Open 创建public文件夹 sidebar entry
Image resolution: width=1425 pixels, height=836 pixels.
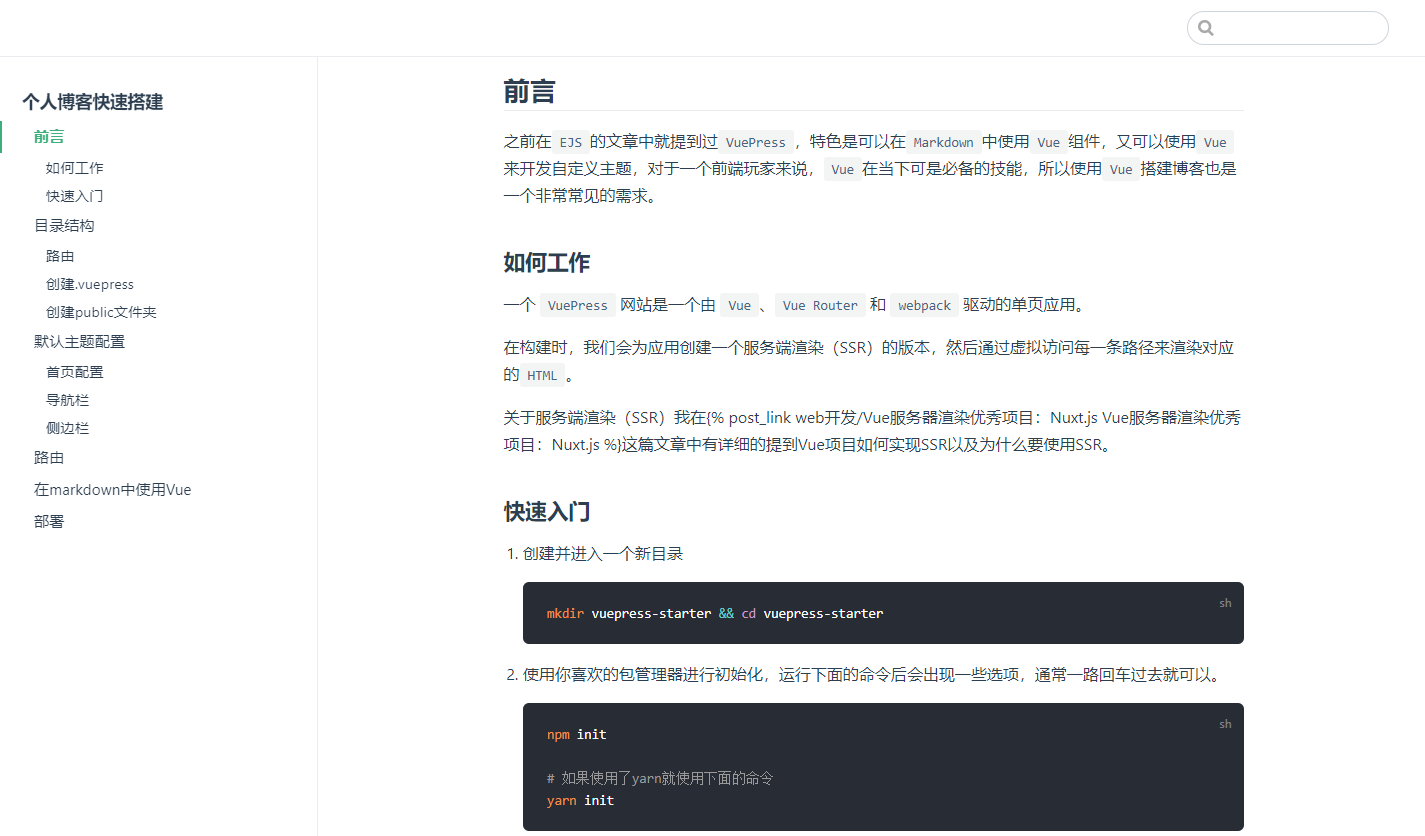pos(101,312)
